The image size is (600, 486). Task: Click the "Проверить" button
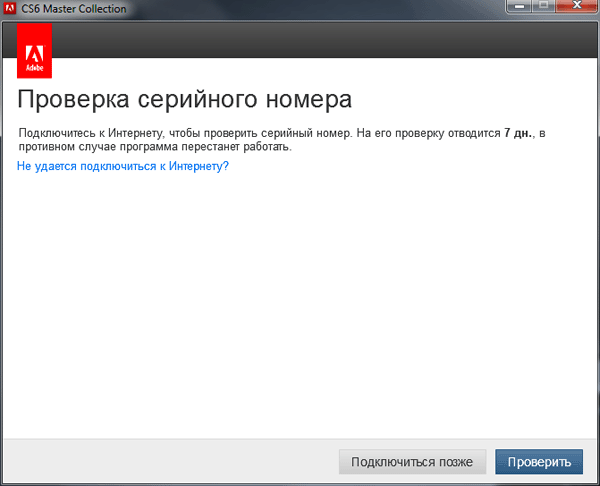(x=539, y=462)
